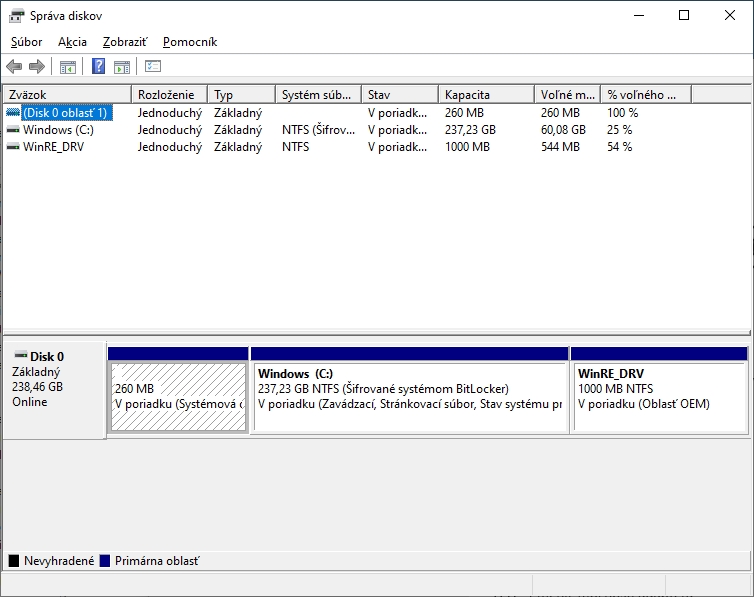This screenshot has height=597, width=754.
Task: Click the Disk 0 drive icon in lower pane
Action: click(x=20, y=355)
